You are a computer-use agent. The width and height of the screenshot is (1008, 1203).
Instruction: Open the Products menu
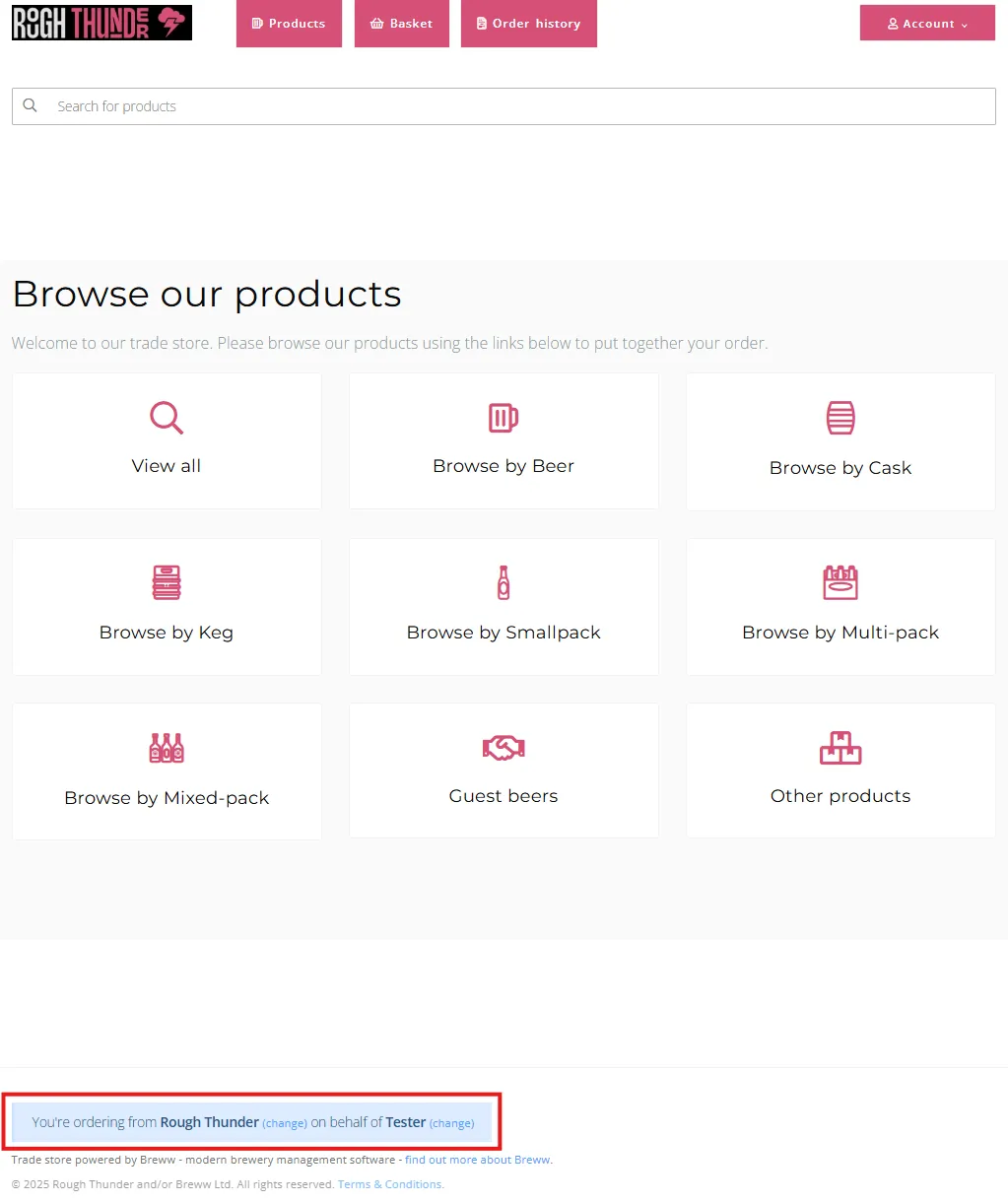point(289,24)
